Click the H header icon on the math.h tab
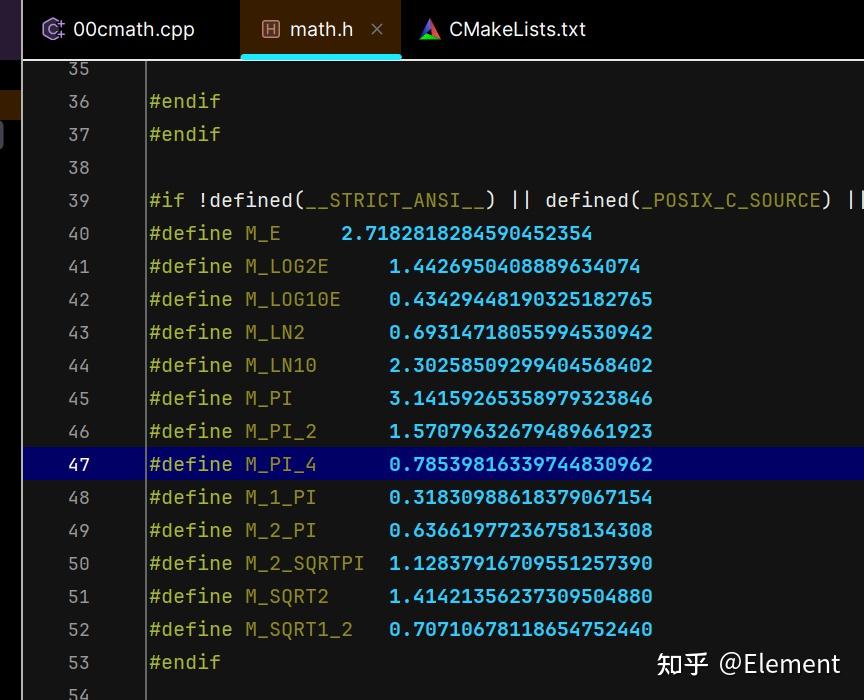Image resolution: width=864 pixels, height=700 pixels. [270, 29]
